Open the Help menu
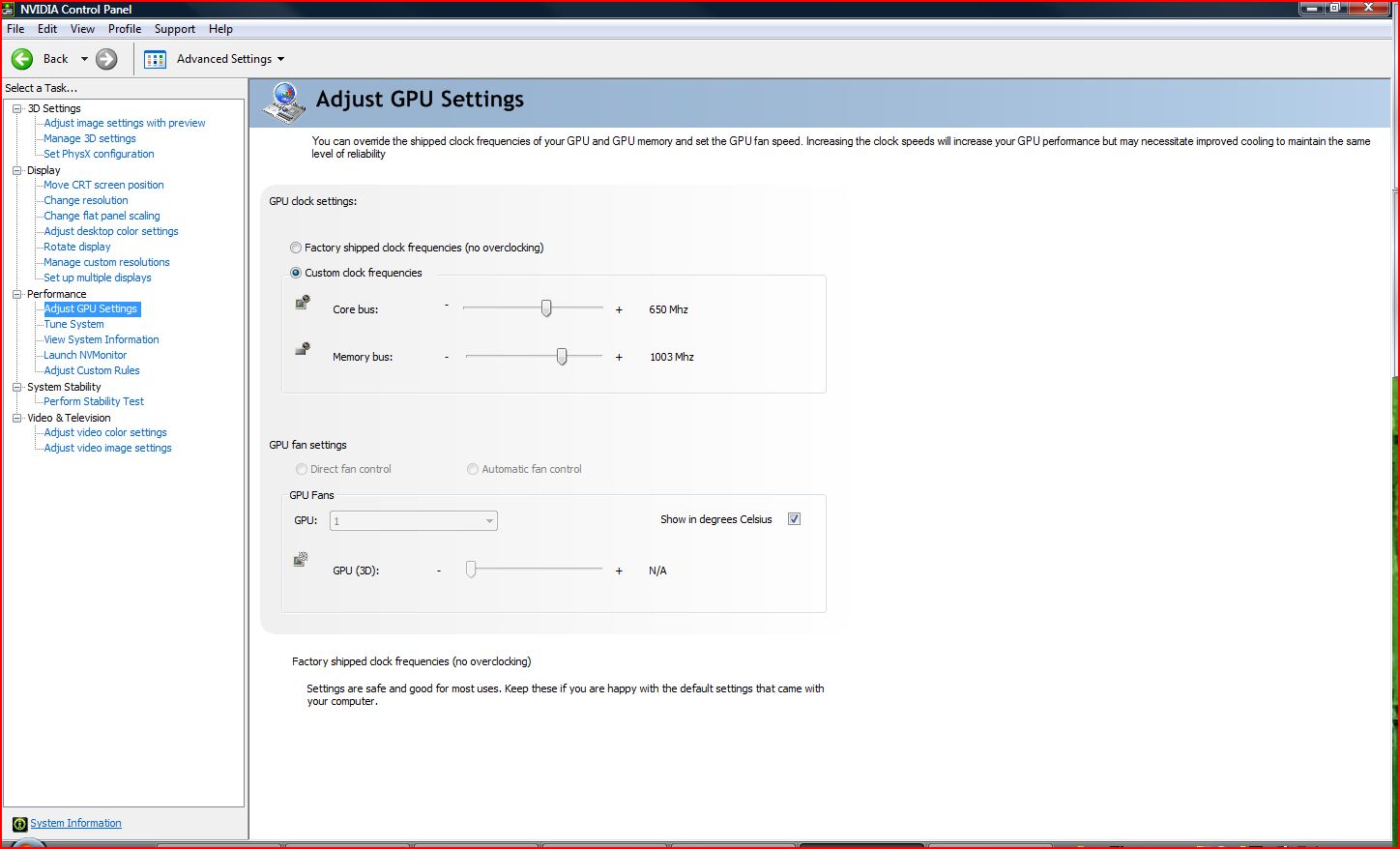This screenshot has width=1400, height=849. click(220, 29)
